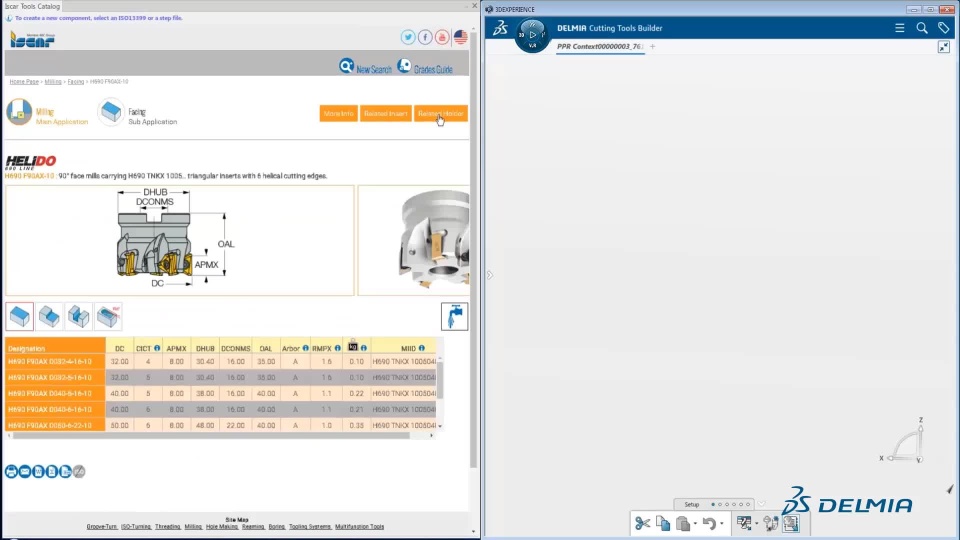The width and height of the screenshot is (960, 540).
Task: Open the Multifunction Tools site map link
Action: (x=359, y=527)
